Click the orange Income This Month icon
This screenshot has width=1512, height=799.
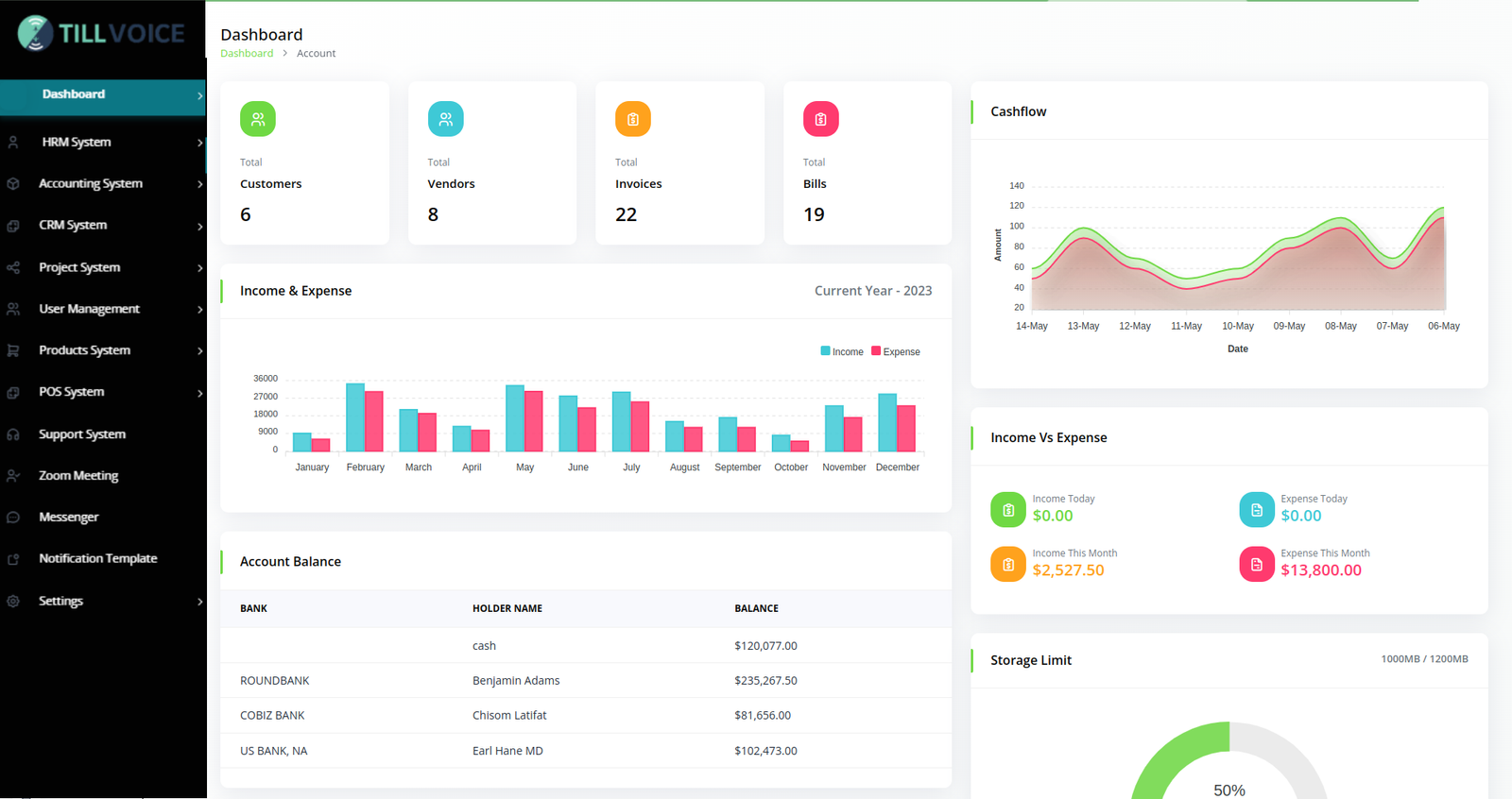1007,565
